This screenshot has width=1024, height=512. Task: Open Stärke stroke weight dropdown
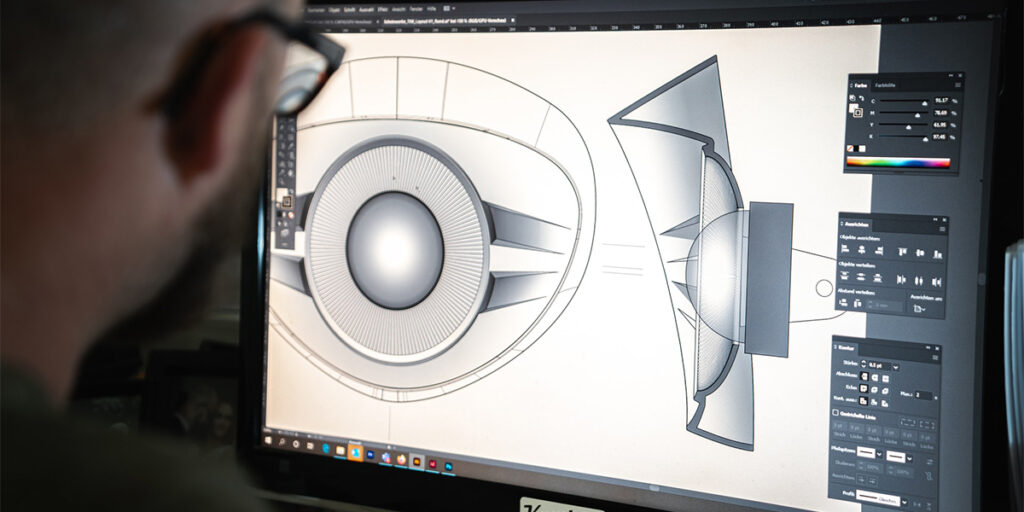tap(895, 367)
